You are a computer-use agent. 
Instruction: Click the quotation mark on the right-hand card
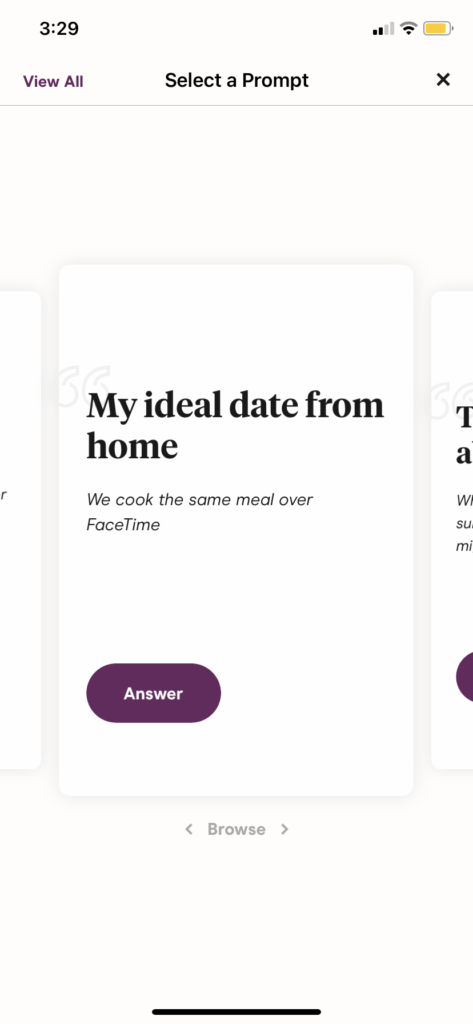point(453,400)
